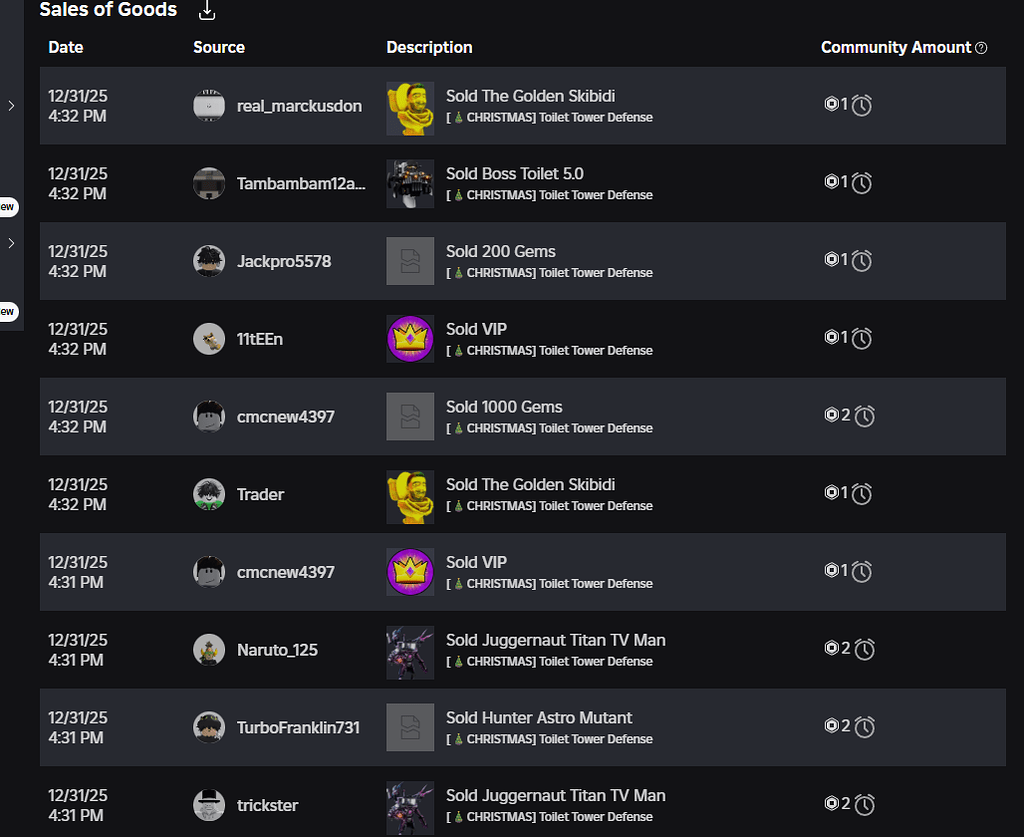The image size is (1024, 837).
Task: Click the pending clock icon on the top sale row
Action: click(860, 104)
